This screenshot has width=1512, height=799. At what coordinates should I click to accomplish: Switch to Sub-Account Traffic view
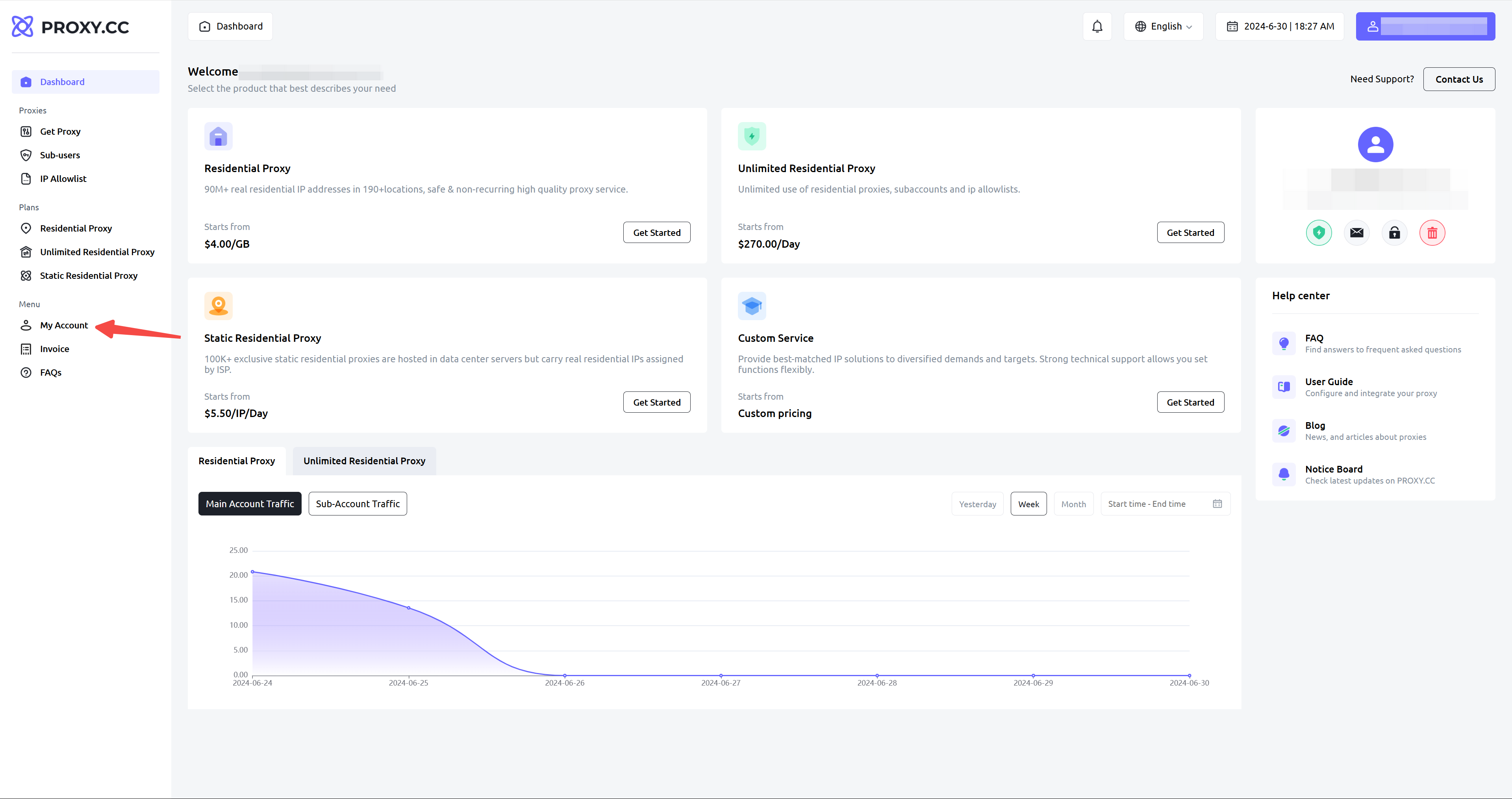358,504
